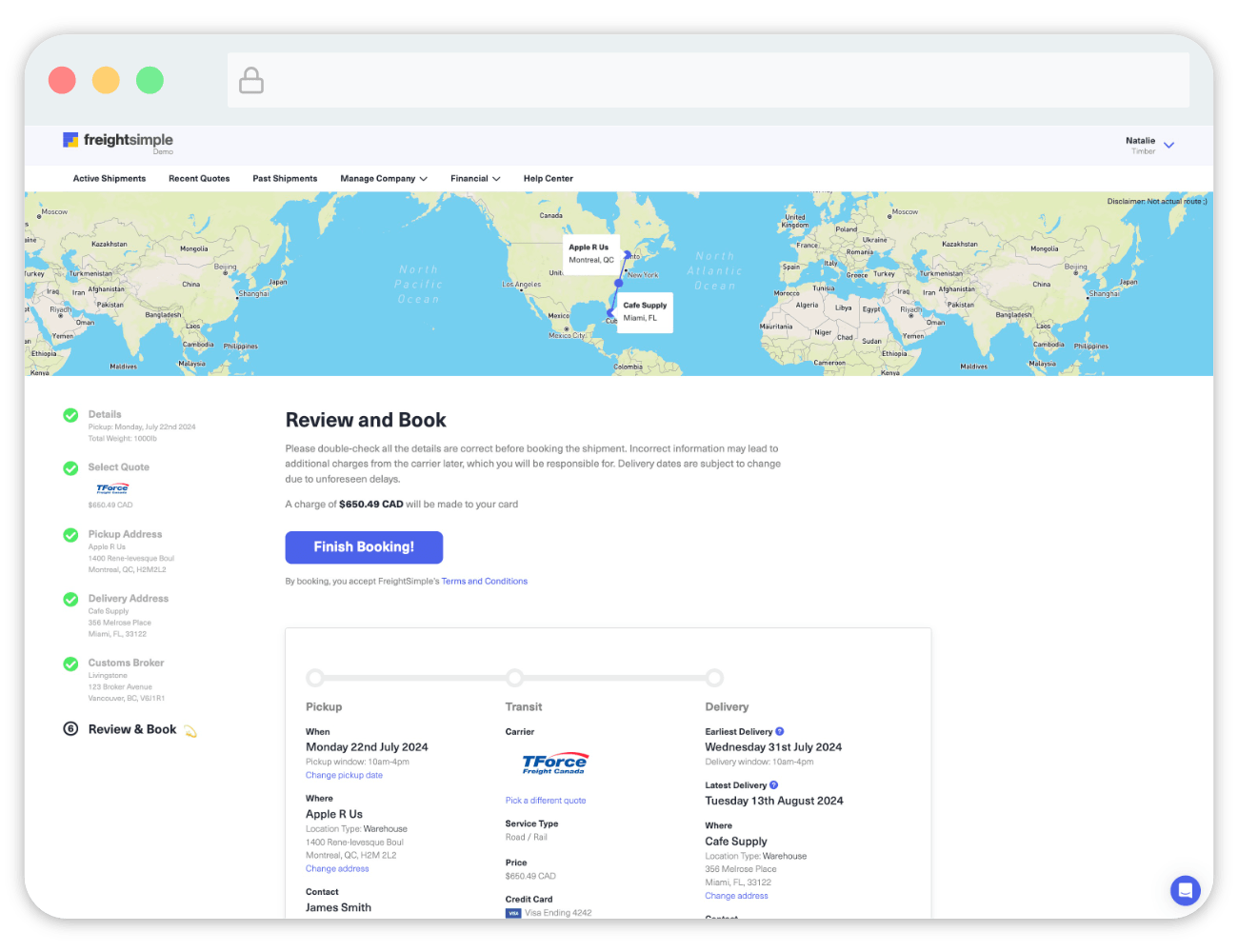Click the Visa card icon
Viewport: 1238px width, 952px height.
click(x=513, y=913)
